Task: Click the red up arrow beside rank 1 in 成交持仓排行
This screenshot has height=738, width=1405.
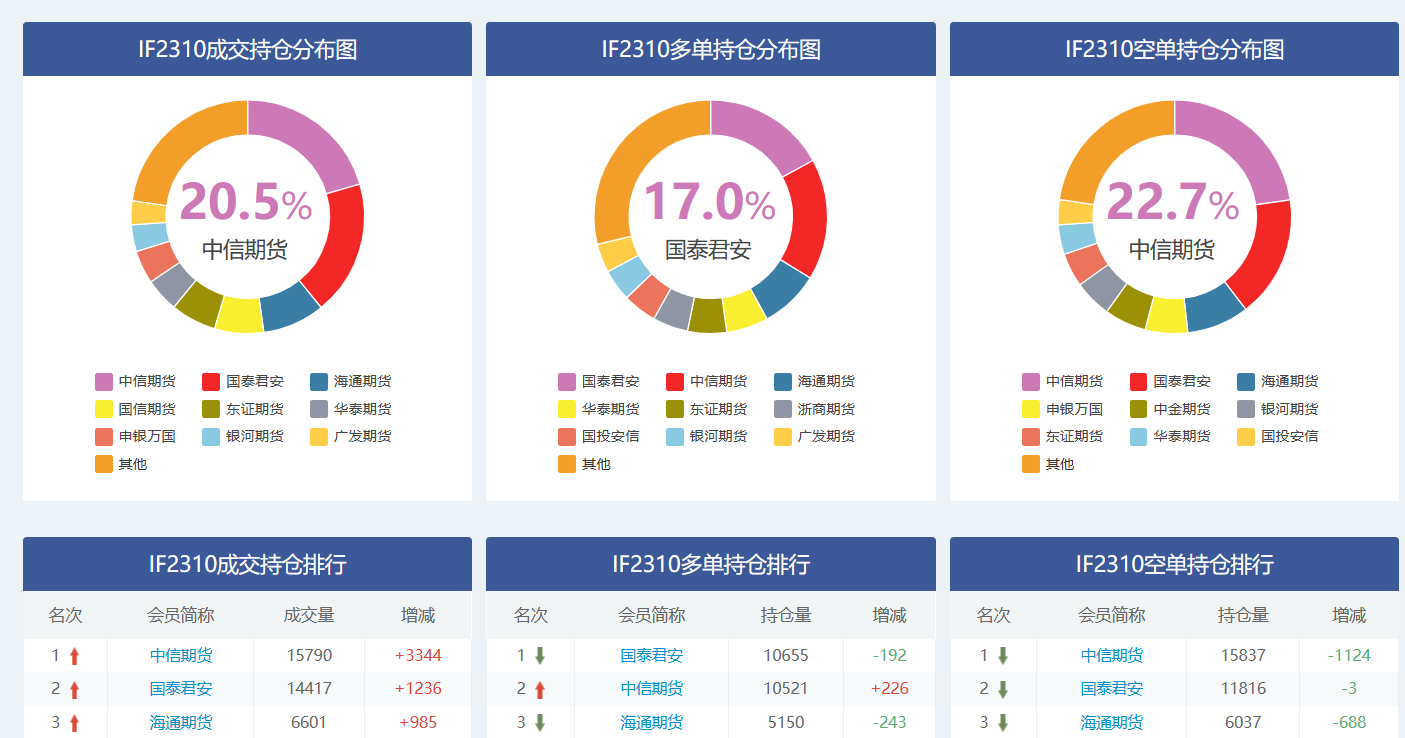Action: tap(74, 656)
